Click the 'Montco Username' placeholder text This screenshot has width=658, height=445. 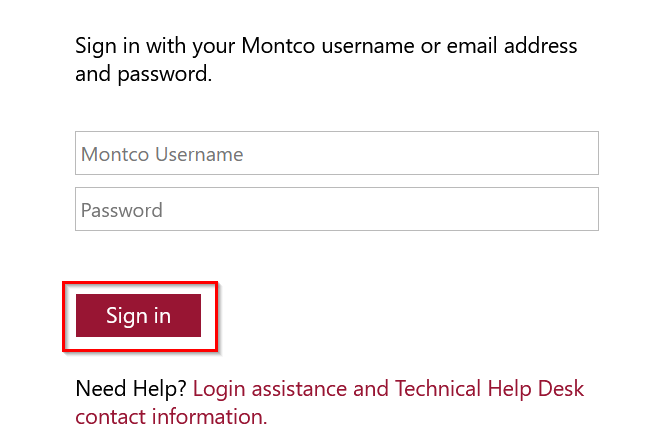[x=162, y=154]
